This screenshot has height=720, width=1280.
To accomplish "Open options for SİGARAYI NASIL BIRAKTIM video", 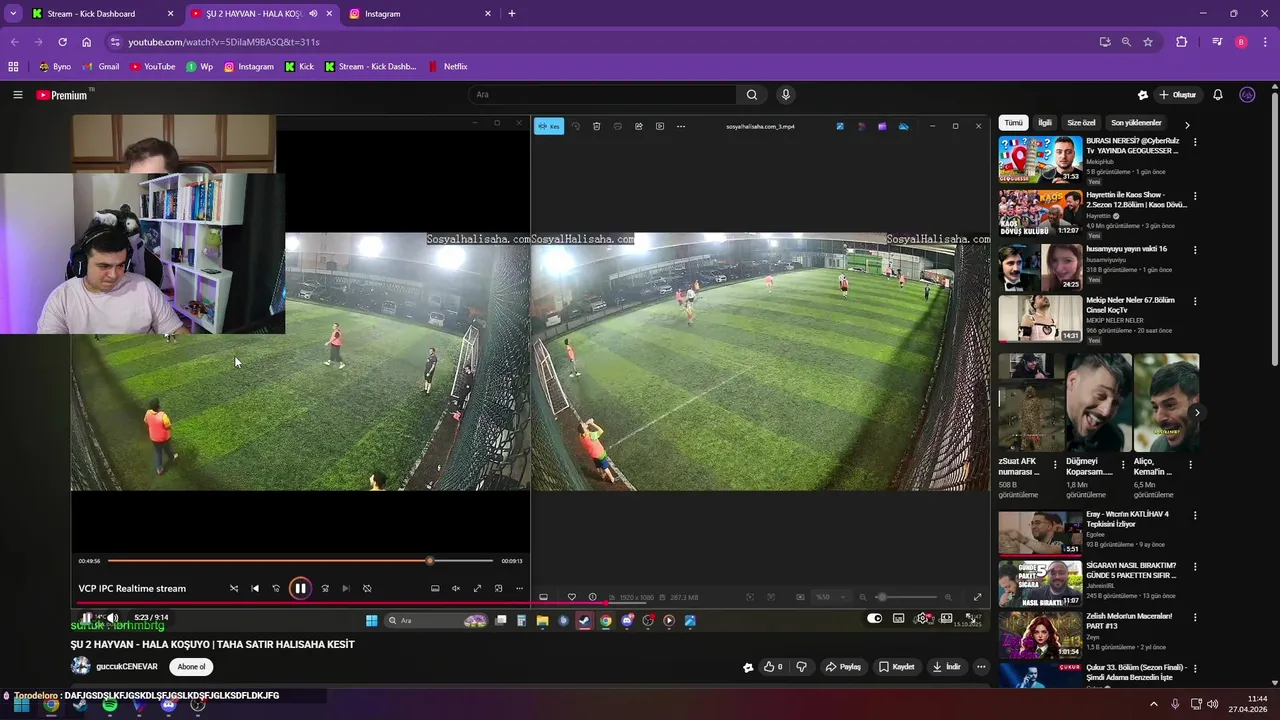I will (x=1195, y=567).
